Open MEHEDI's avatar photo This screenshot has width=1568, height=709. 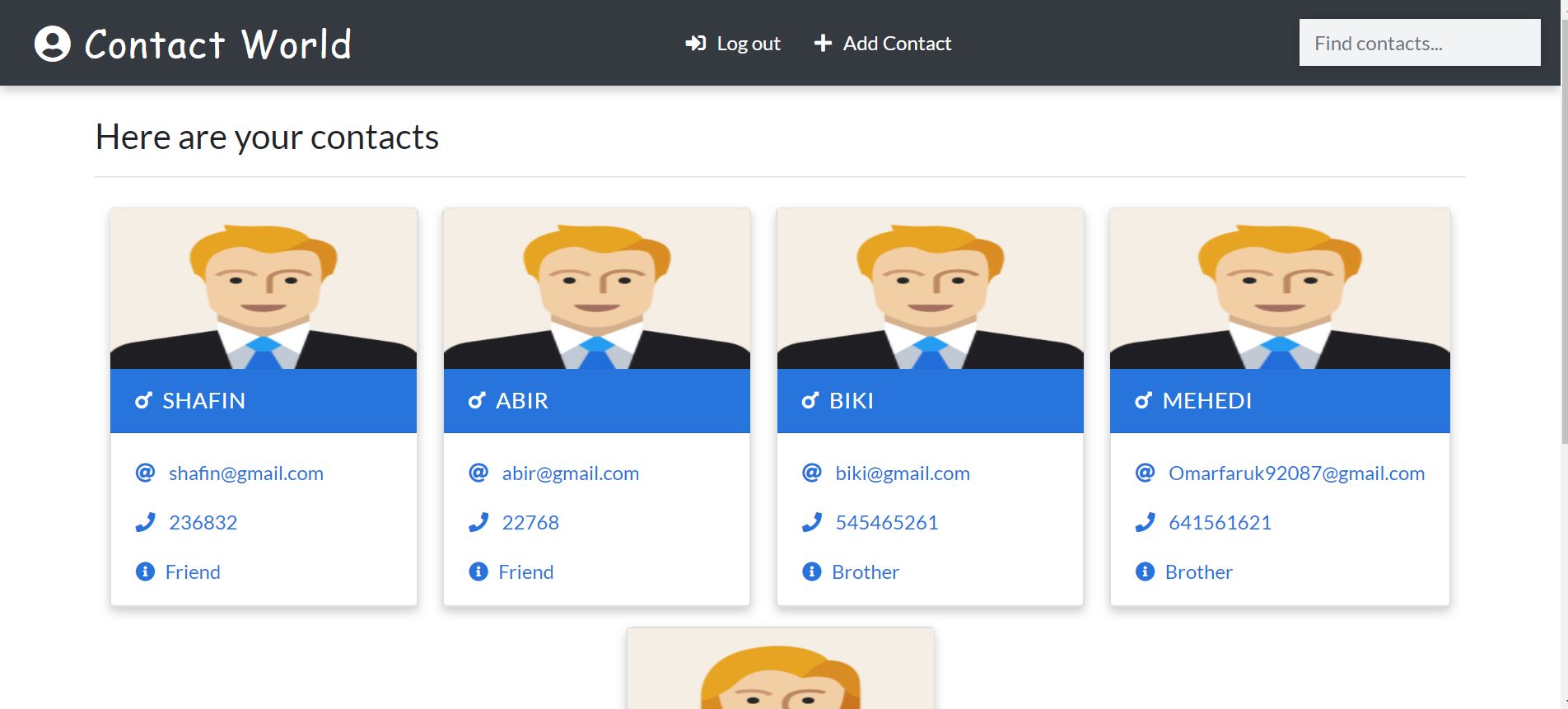[x=1280, y=288]
